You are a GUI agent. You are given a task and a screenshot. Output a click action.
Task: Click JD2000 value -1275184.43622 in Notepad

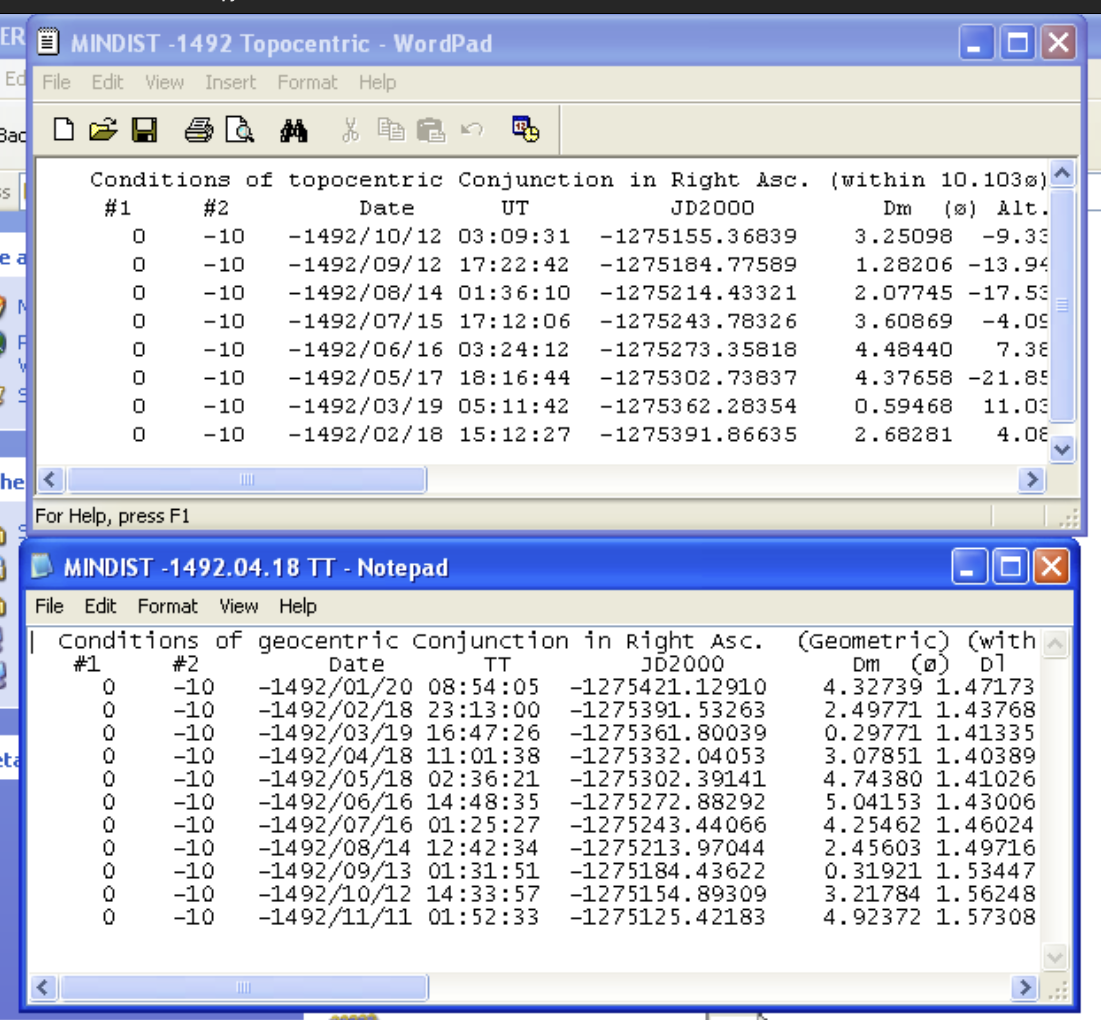pyautogui.click(x=667, y=871)
